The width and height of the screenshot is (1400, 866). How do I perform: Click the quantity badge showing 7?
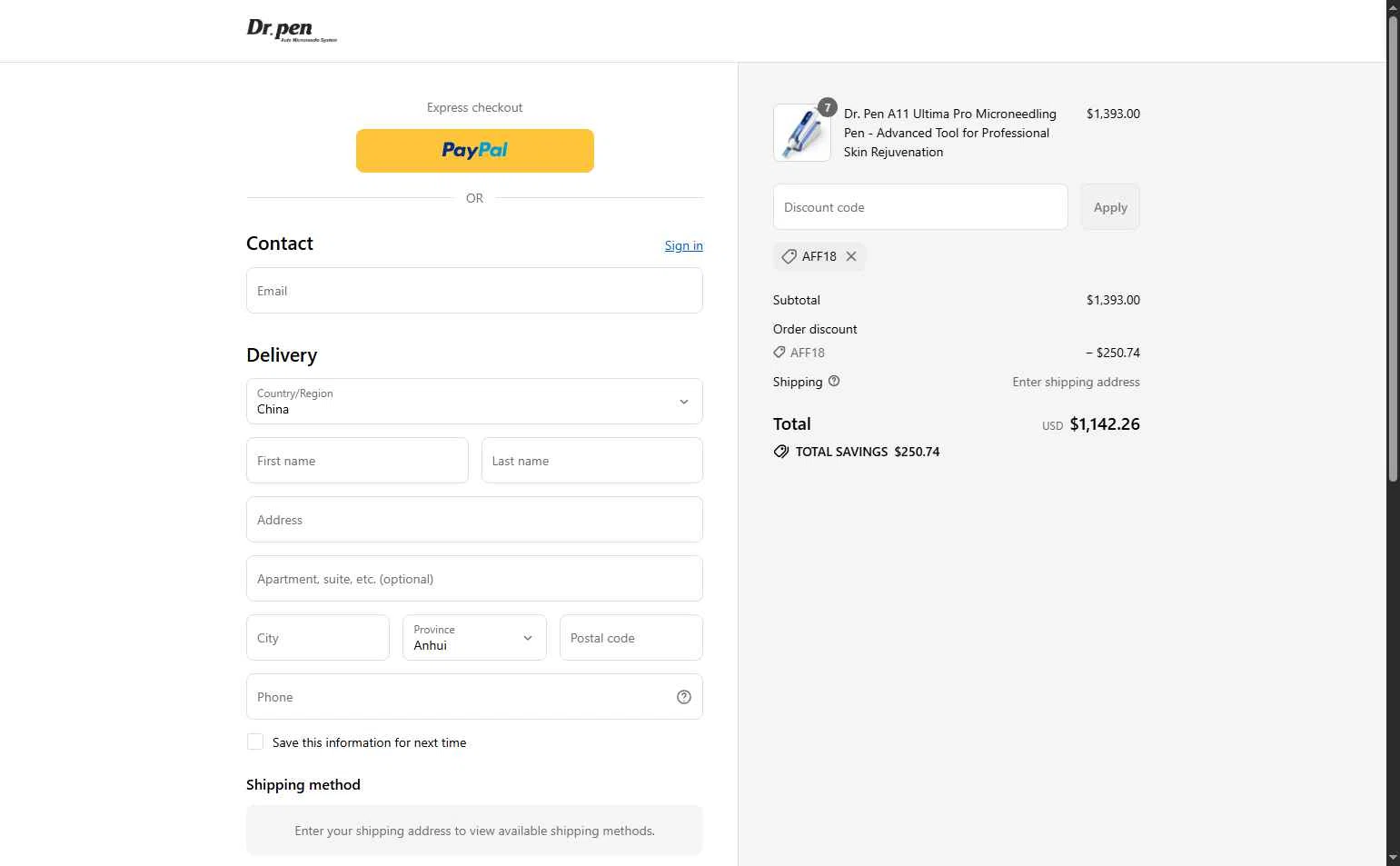tap(827, 107)
